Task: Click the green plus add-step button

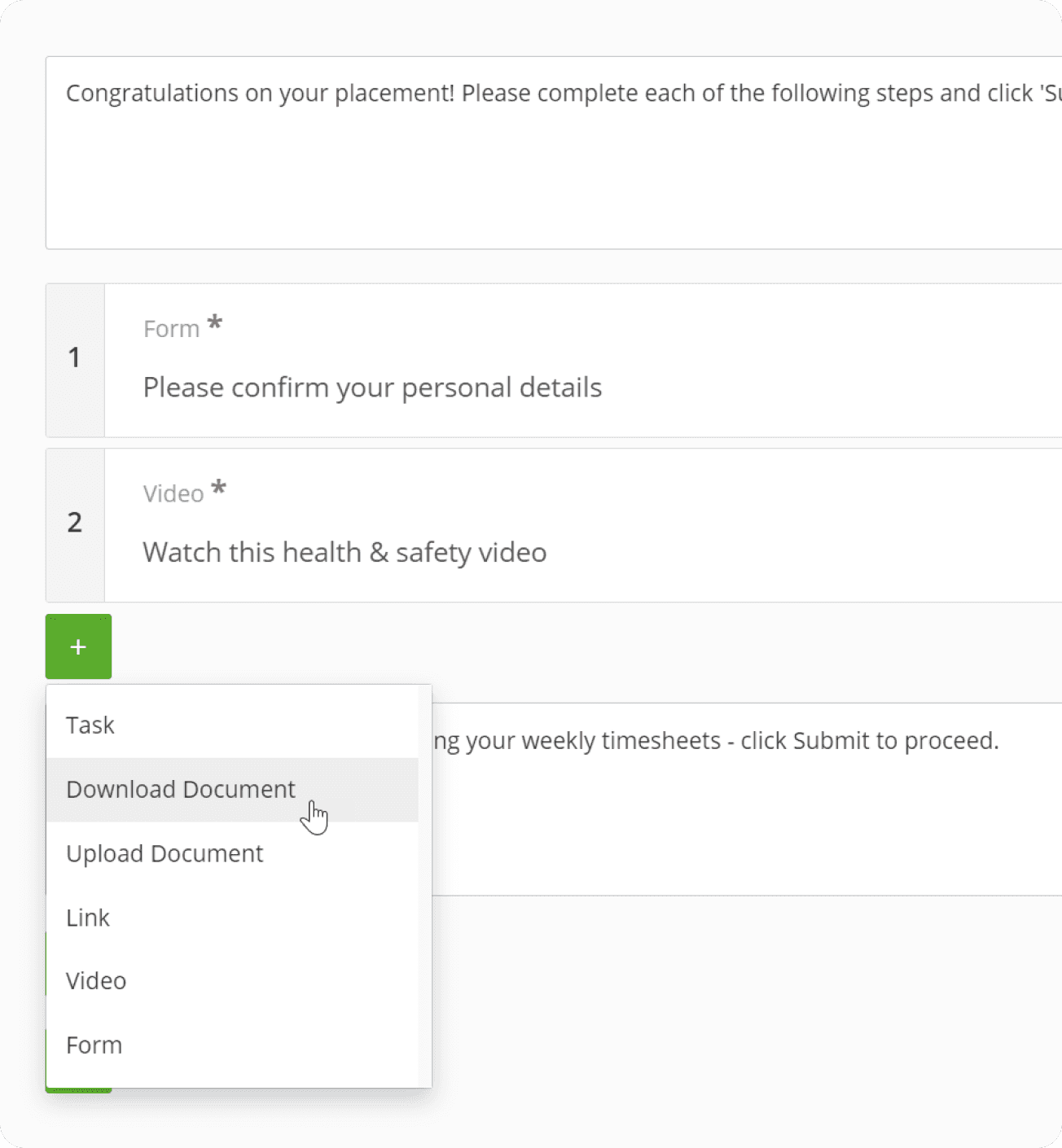Action: click(78, 646)
